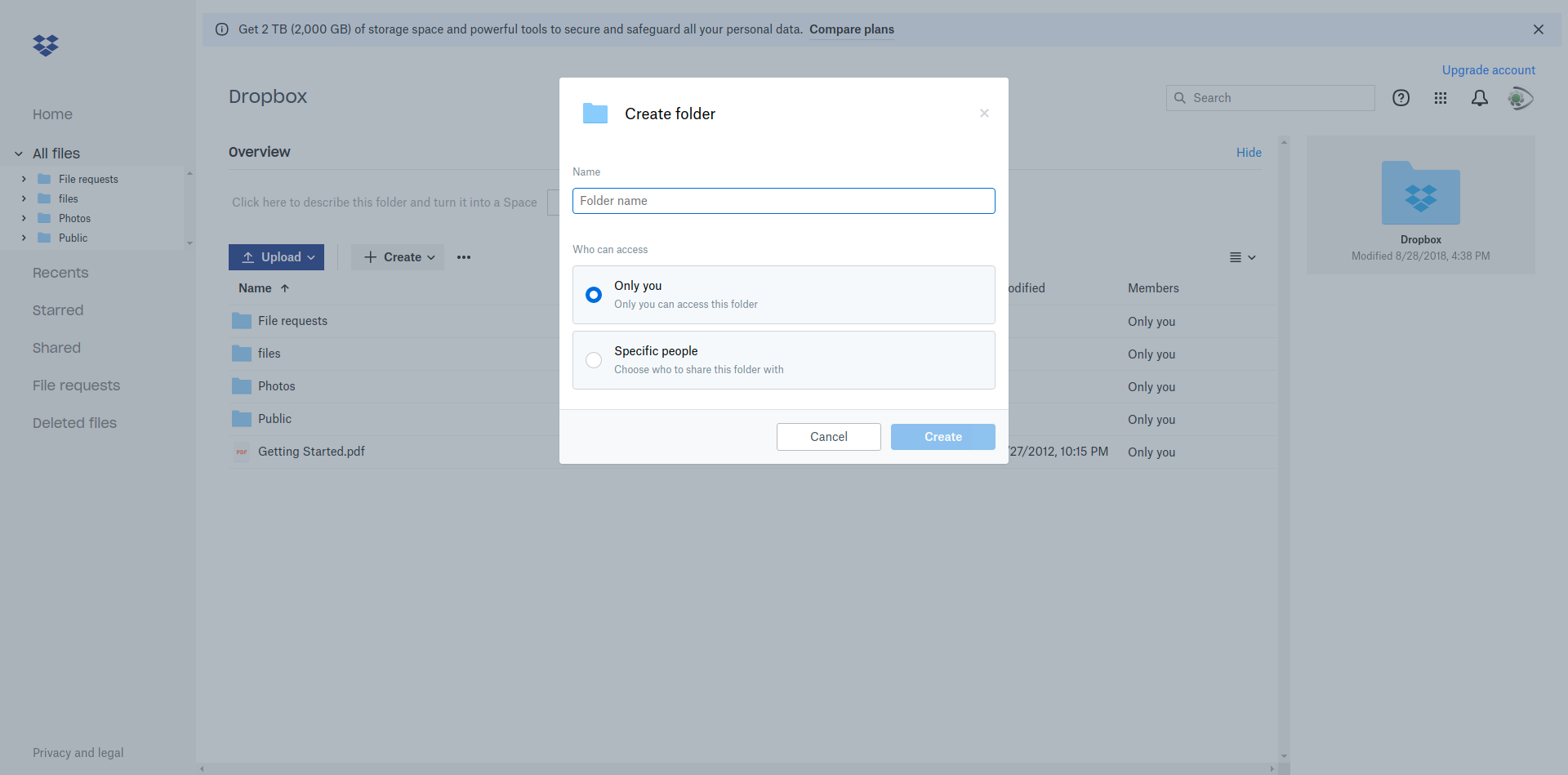Click the Dropbox folder thumbnail in details pane
Screen dimensions: 1568x775
pyautogui.click(x=1421, y=193)
